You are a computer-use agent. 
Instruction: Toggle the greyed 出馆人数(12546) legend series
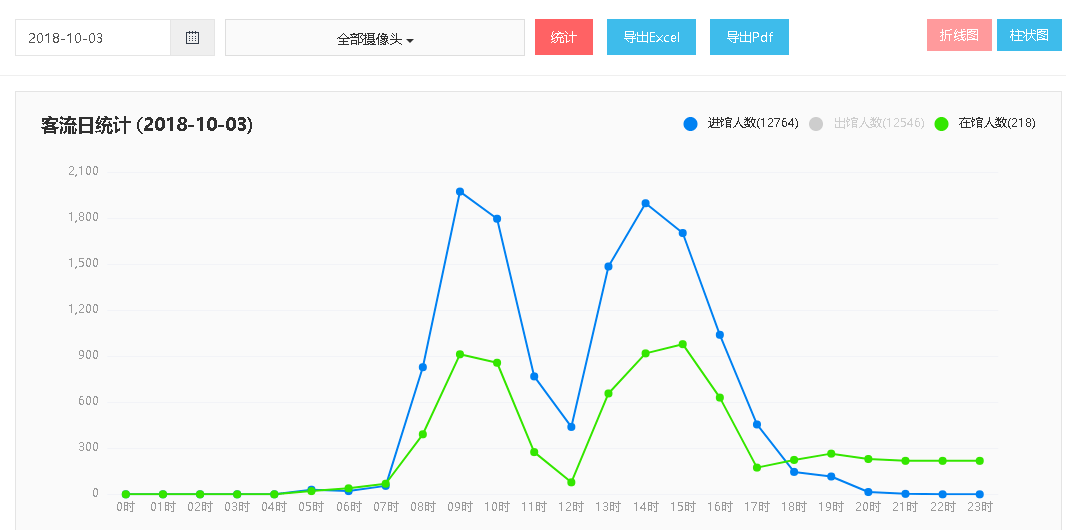pyautogui.click(x=867, y=123)
